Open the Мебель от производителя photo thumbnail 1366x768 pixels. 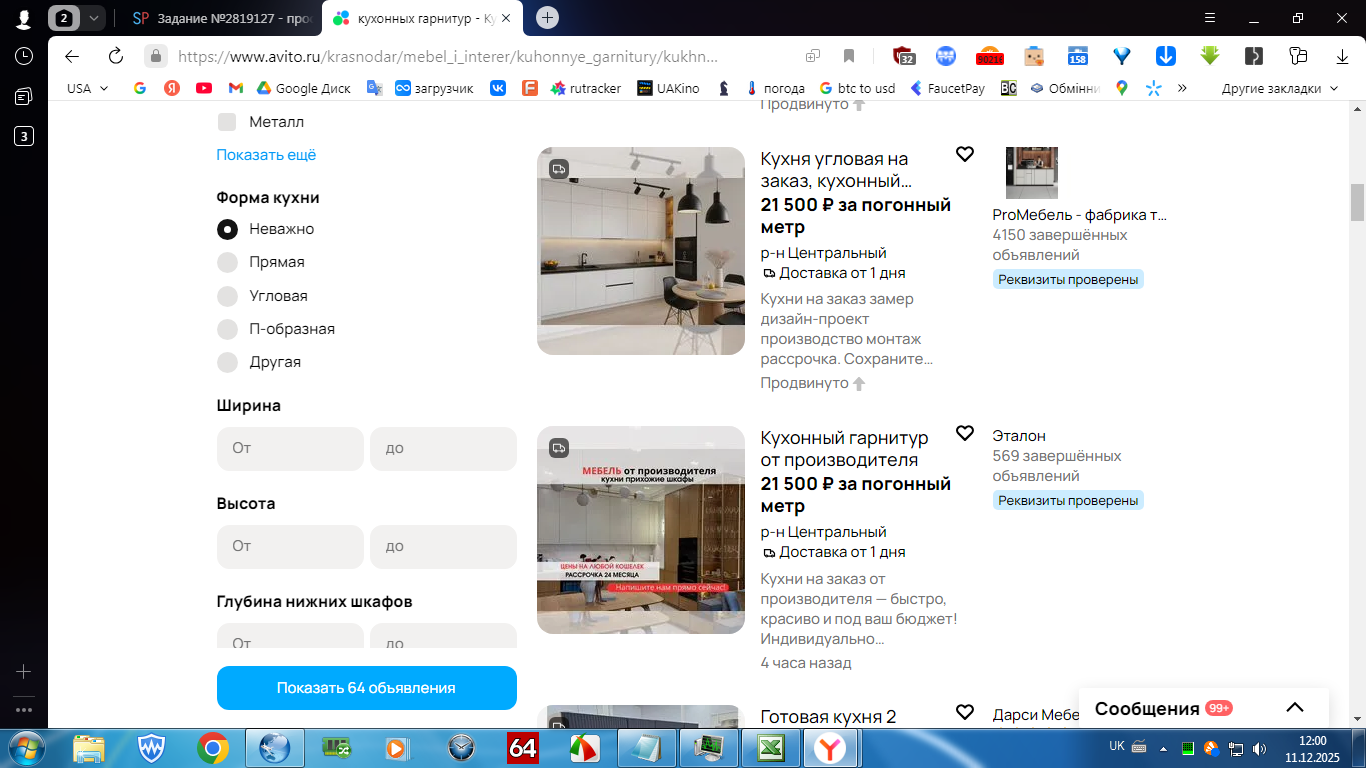[x=641, y=530]
